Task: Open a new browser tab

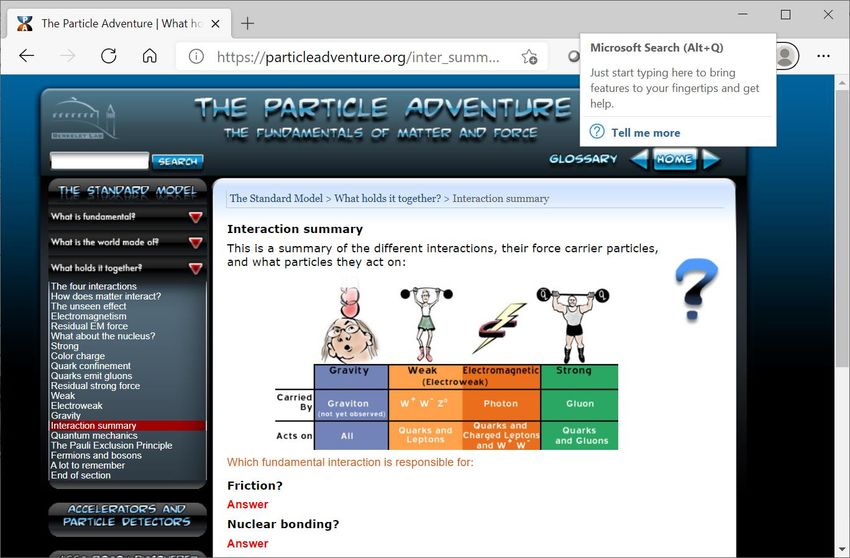Action: pyautogui.click(x=247, y=23)
